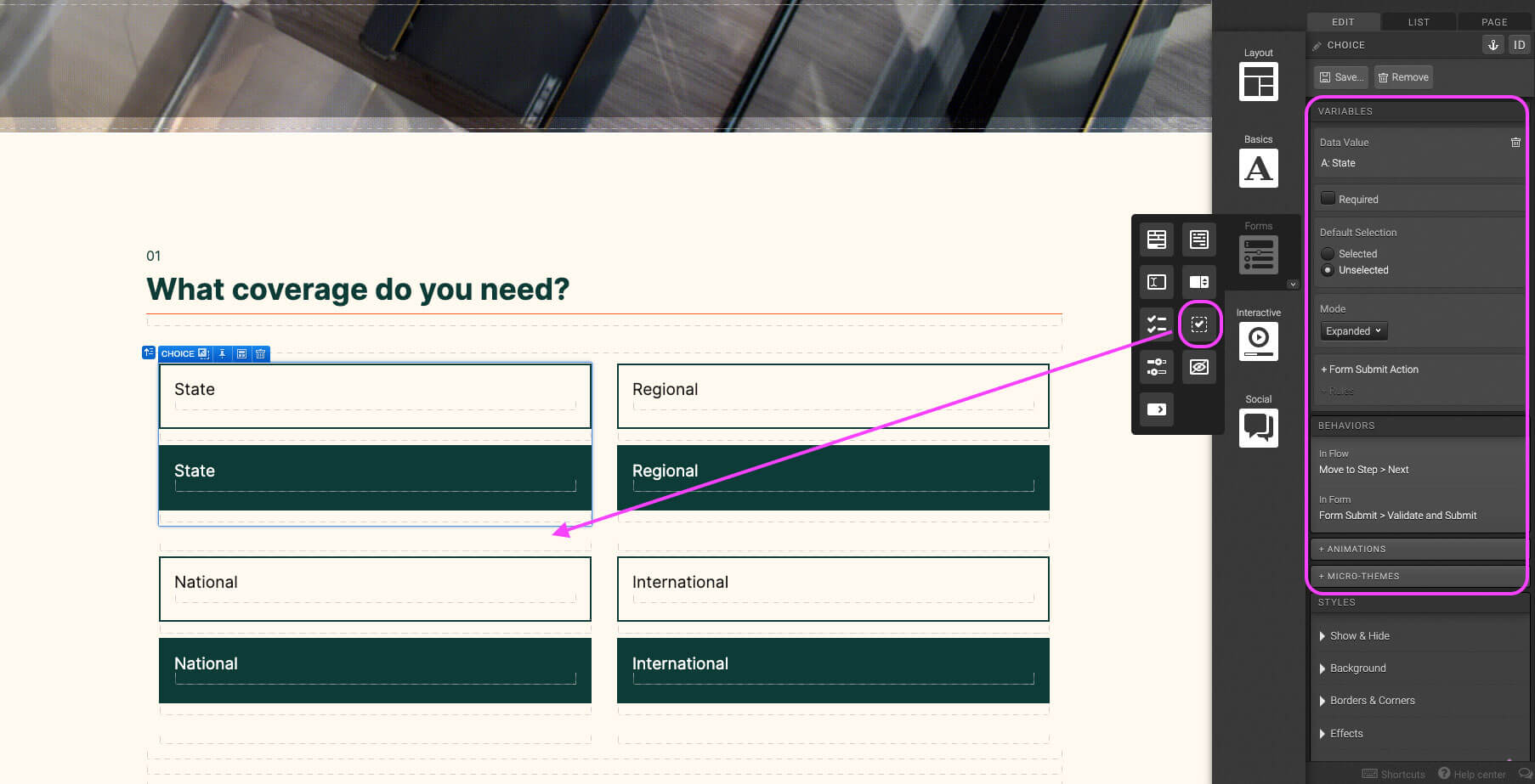1535x784 pixels.
Task: Click the Remove button
Action: coord(1403,77)
